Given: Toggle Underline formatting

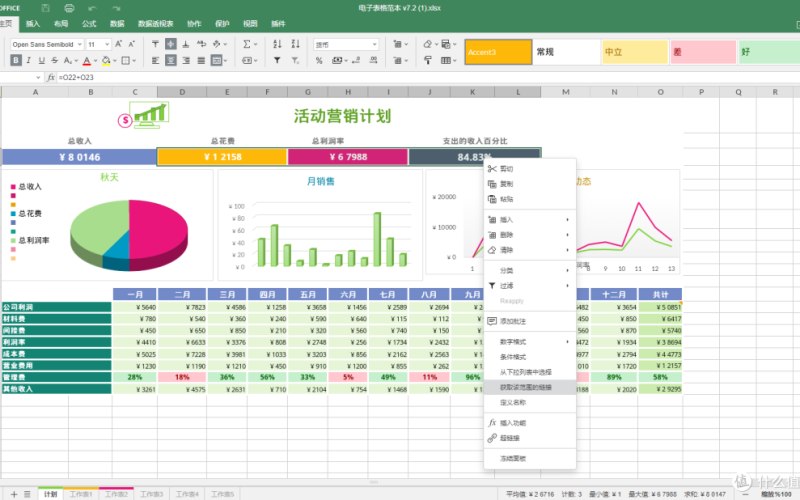Looking at the screenshot, I should (42, 60).
